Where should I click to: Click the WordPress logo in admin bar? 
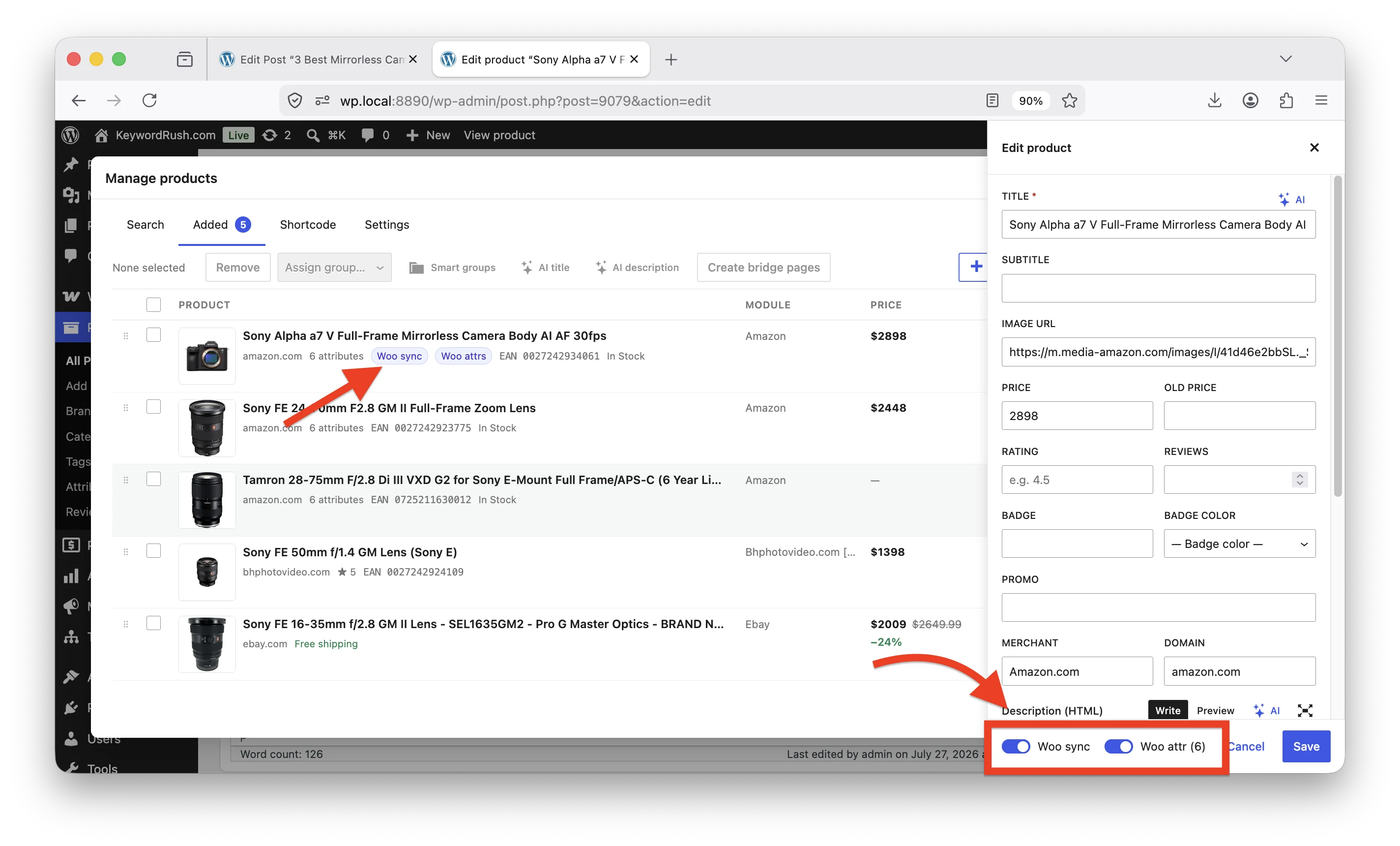click(x=70, y=135)
